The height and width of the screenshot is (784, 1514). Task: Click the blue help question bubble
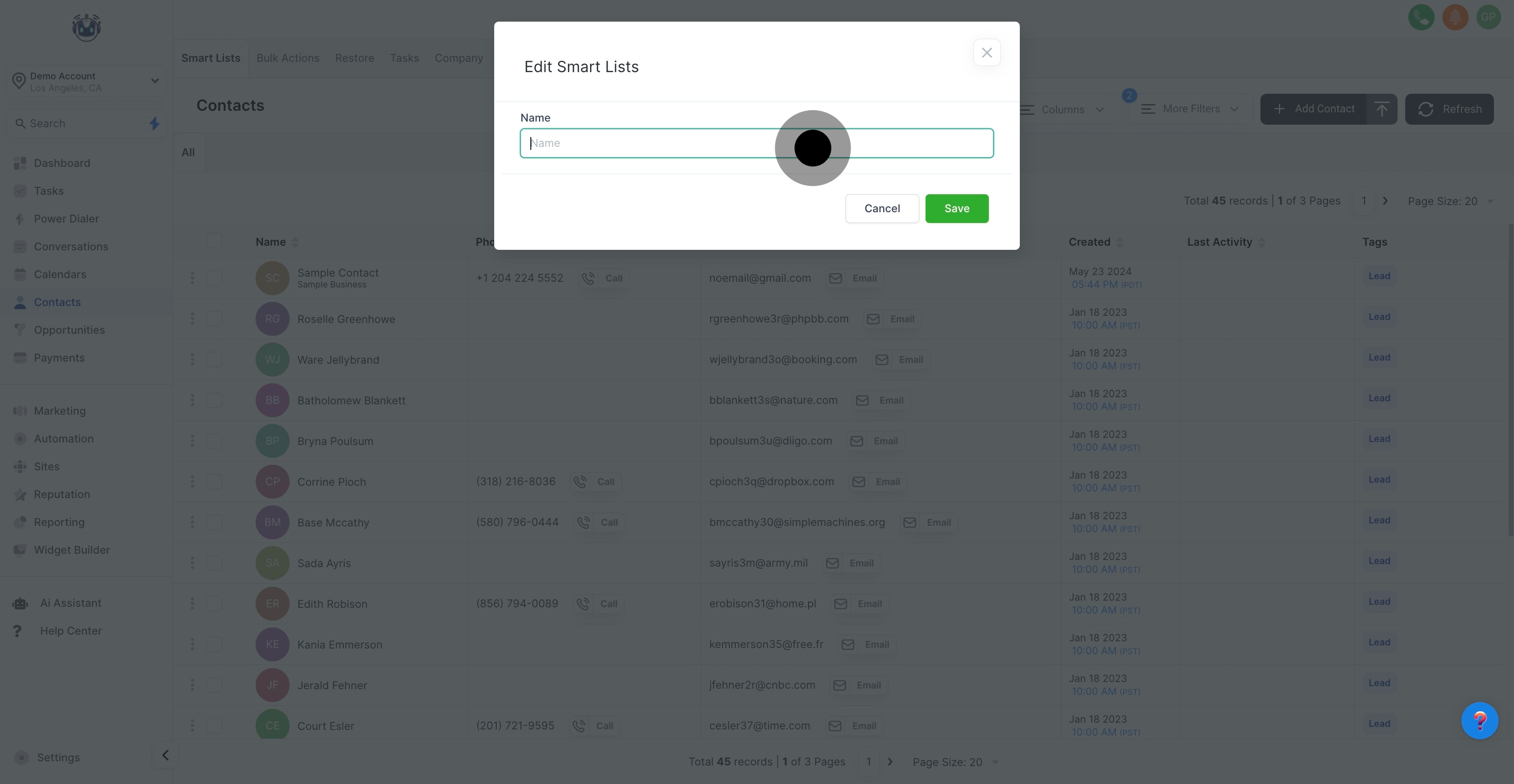1479,721
